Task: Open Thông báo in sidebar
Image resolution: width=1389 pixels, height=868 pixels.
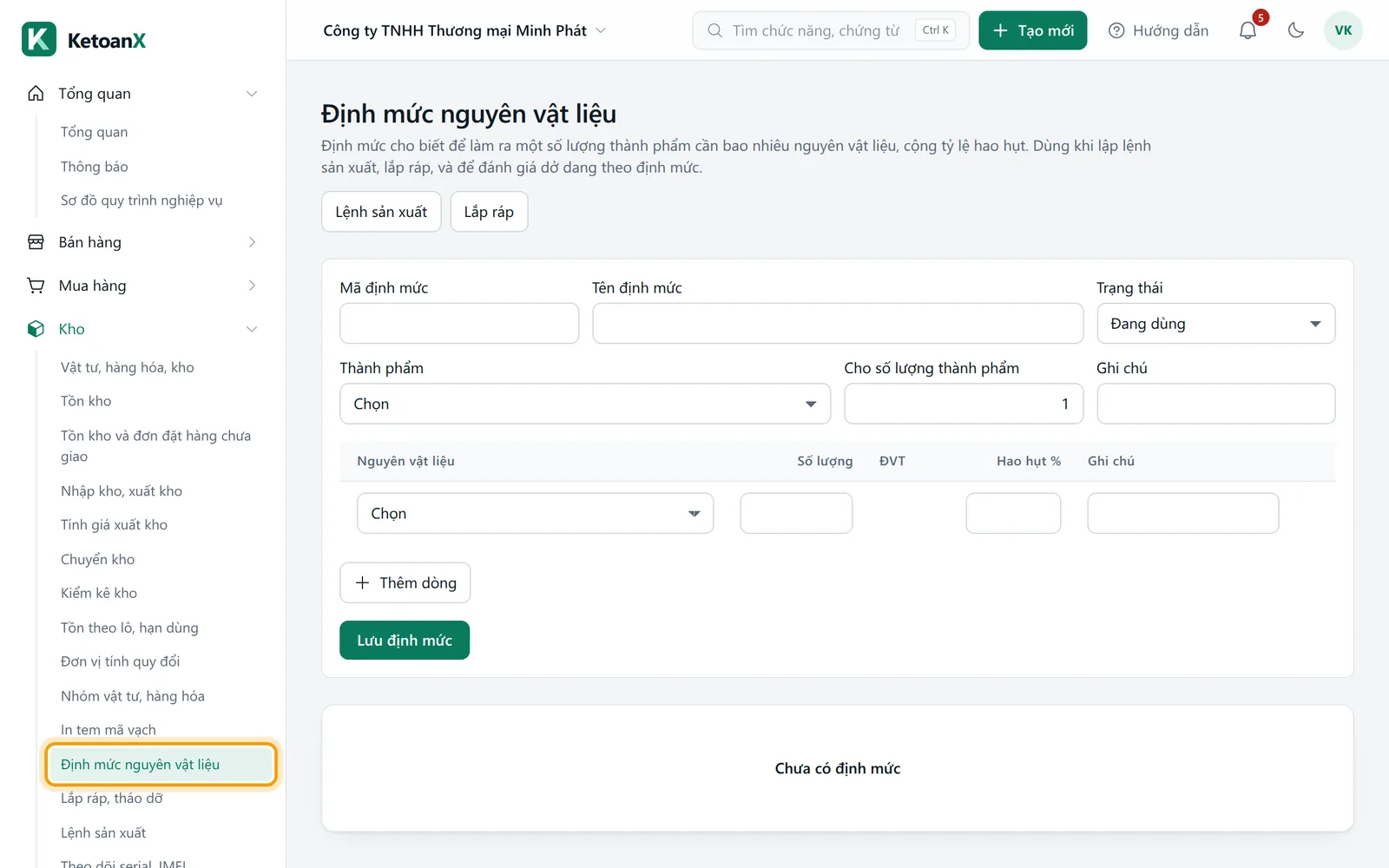Action: coord(95,167)
